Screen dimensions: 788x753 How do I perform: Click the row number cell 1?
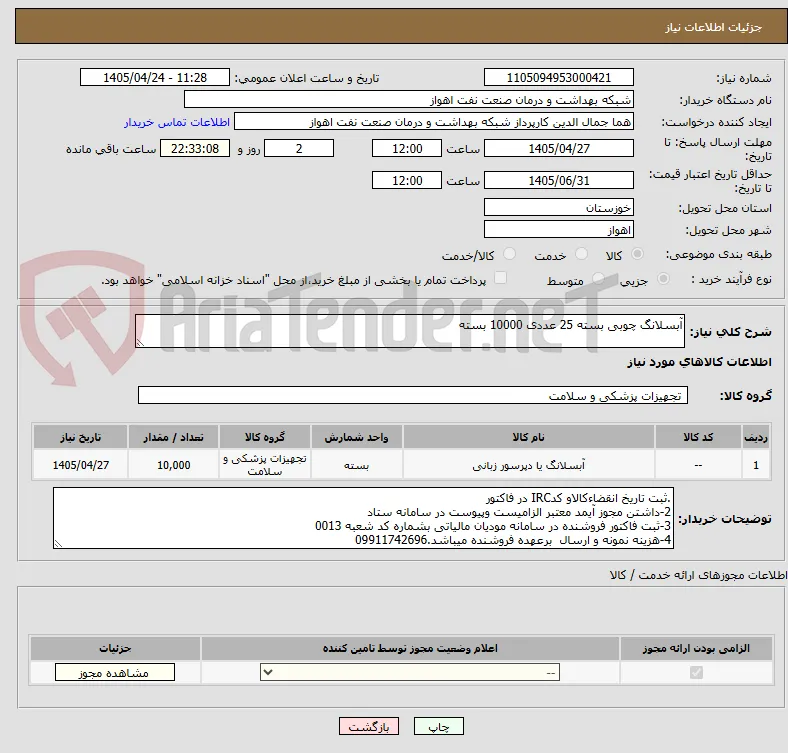coord(756,465)
